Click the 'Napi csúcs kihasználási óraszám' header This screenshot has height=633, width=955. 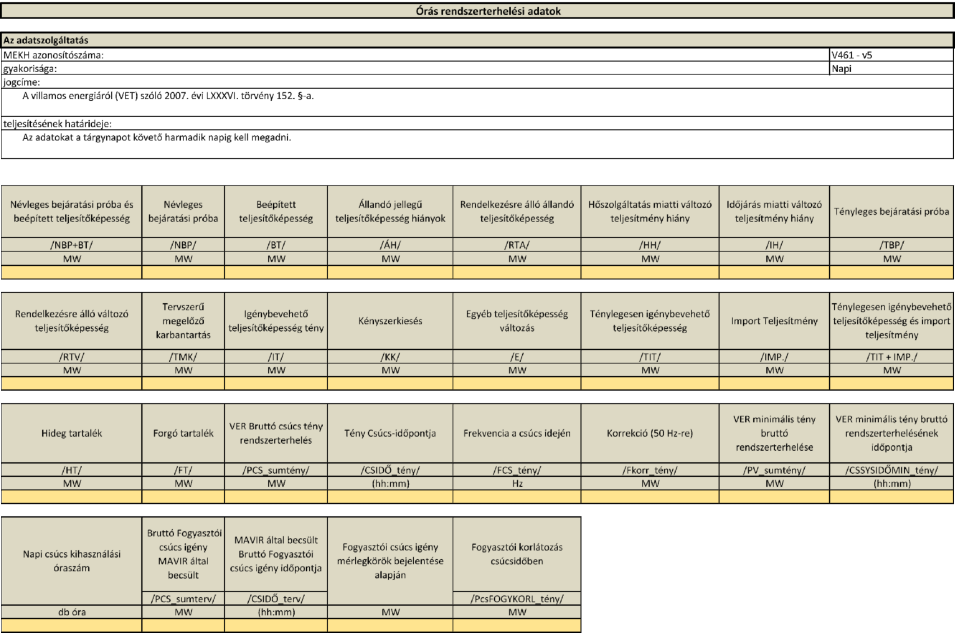point(71,554)
